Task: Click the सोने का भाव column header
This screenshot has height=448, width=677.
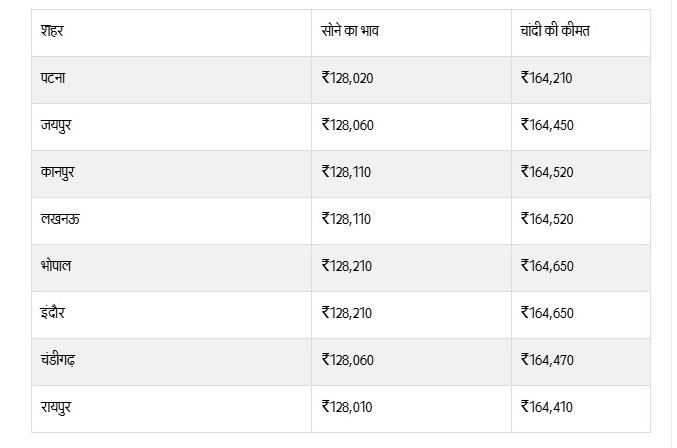Action: pos(350,31)
